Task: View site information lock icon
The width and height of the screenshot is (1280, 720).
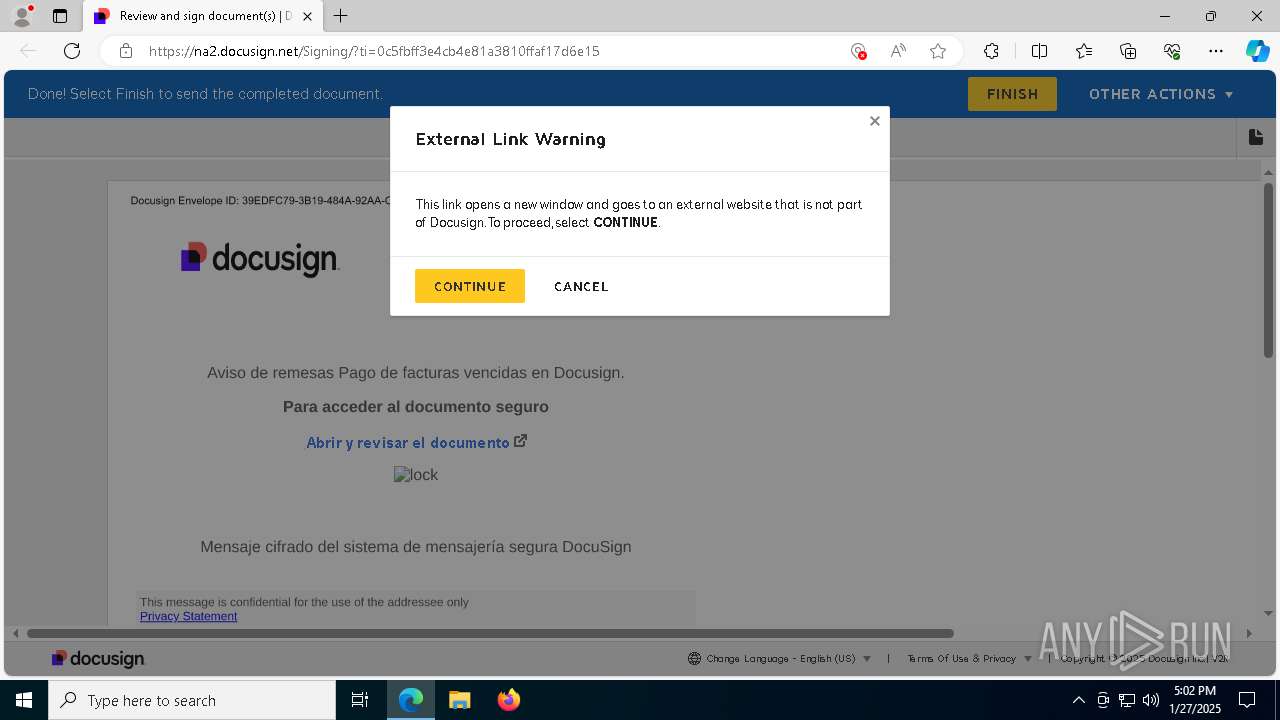Action: pyautogui.click(x=126, y=51)
